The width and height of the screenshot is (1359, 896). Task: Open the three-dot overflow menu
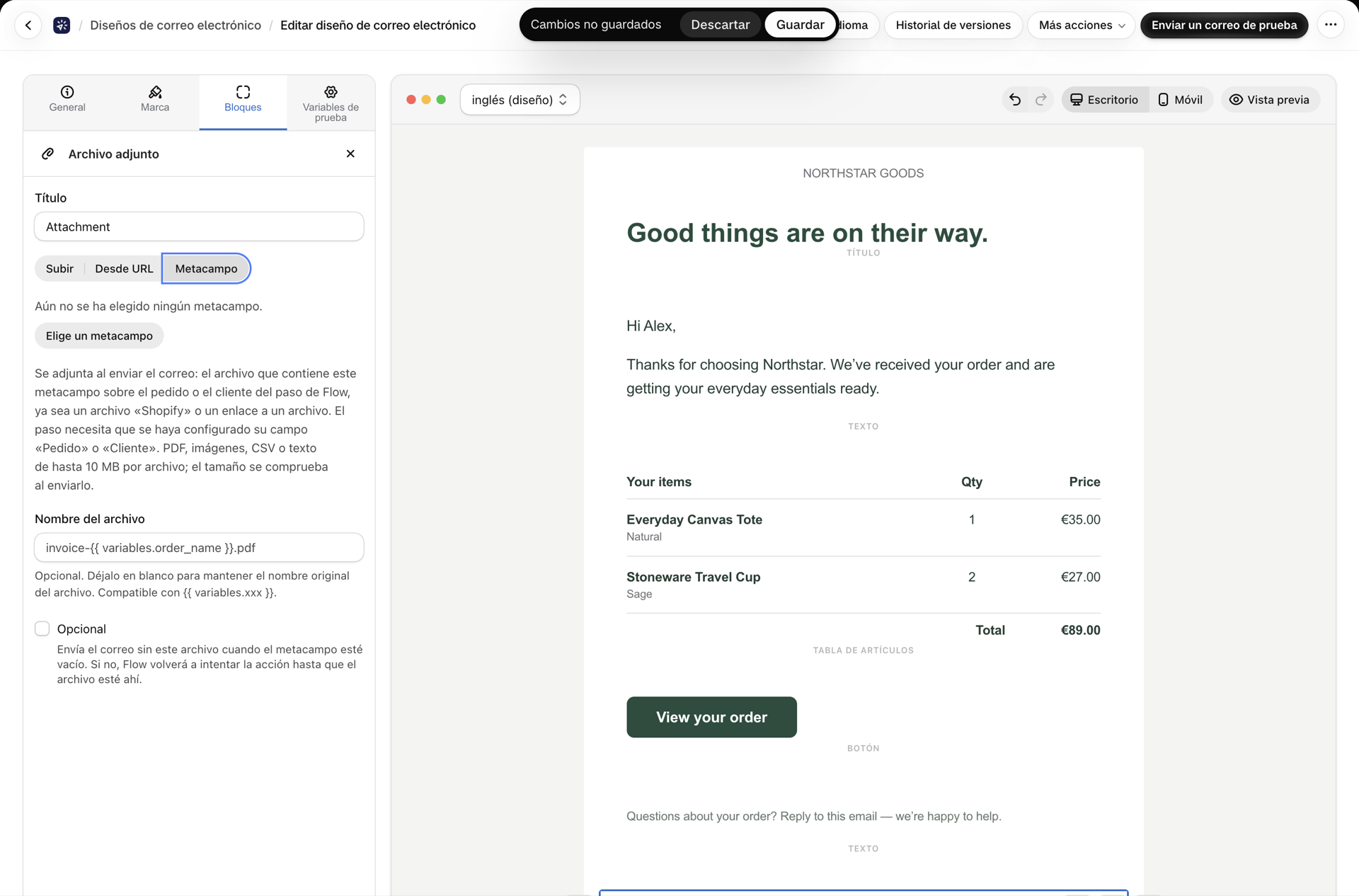click(1331, 25)
